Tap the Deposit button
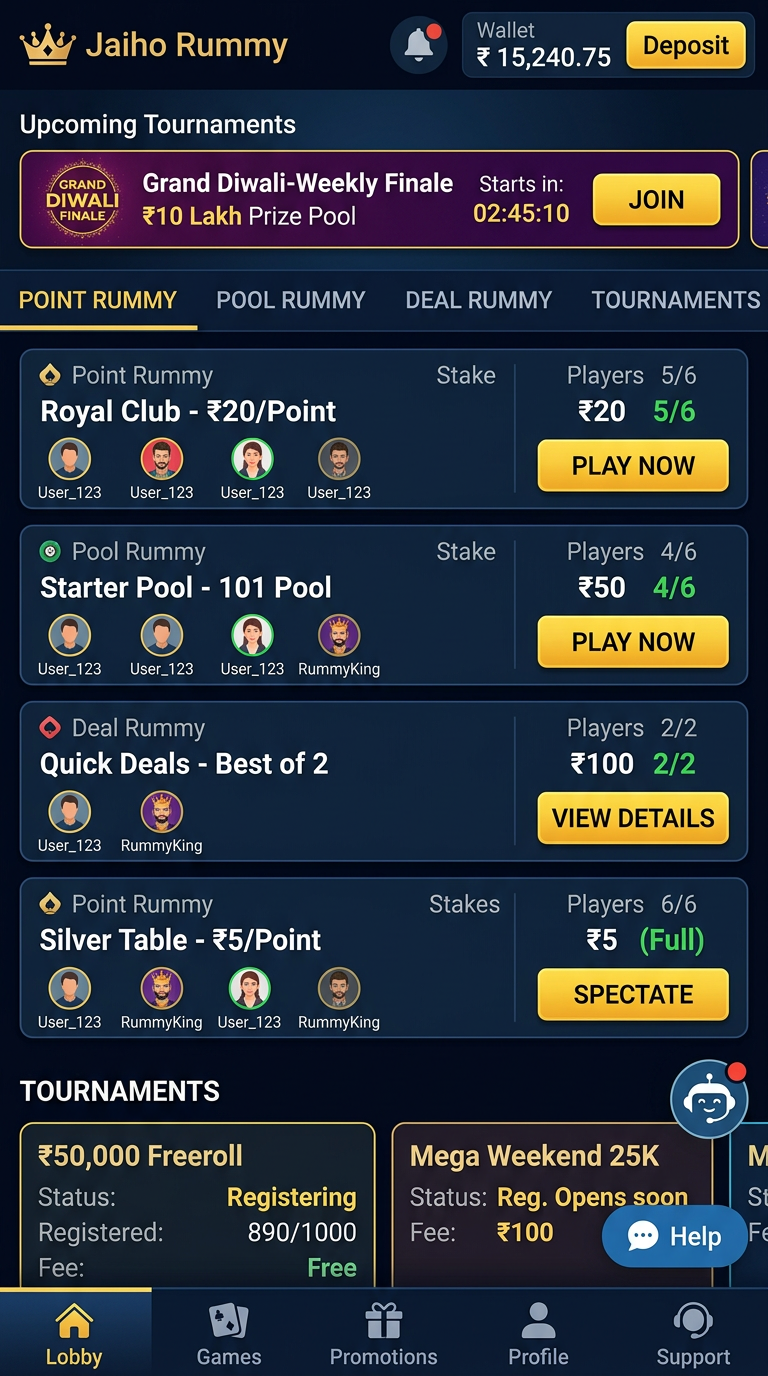768x1376 pixels. (x=686, y=46)
